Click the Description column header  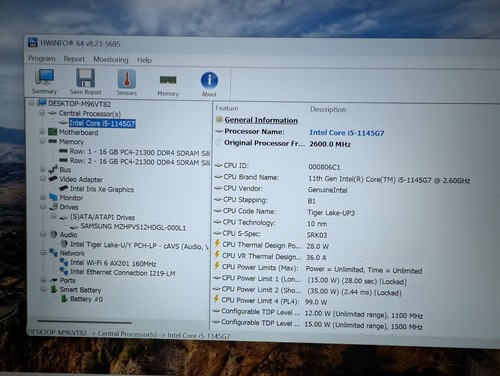pyautogui.click(x=328, y=109)
